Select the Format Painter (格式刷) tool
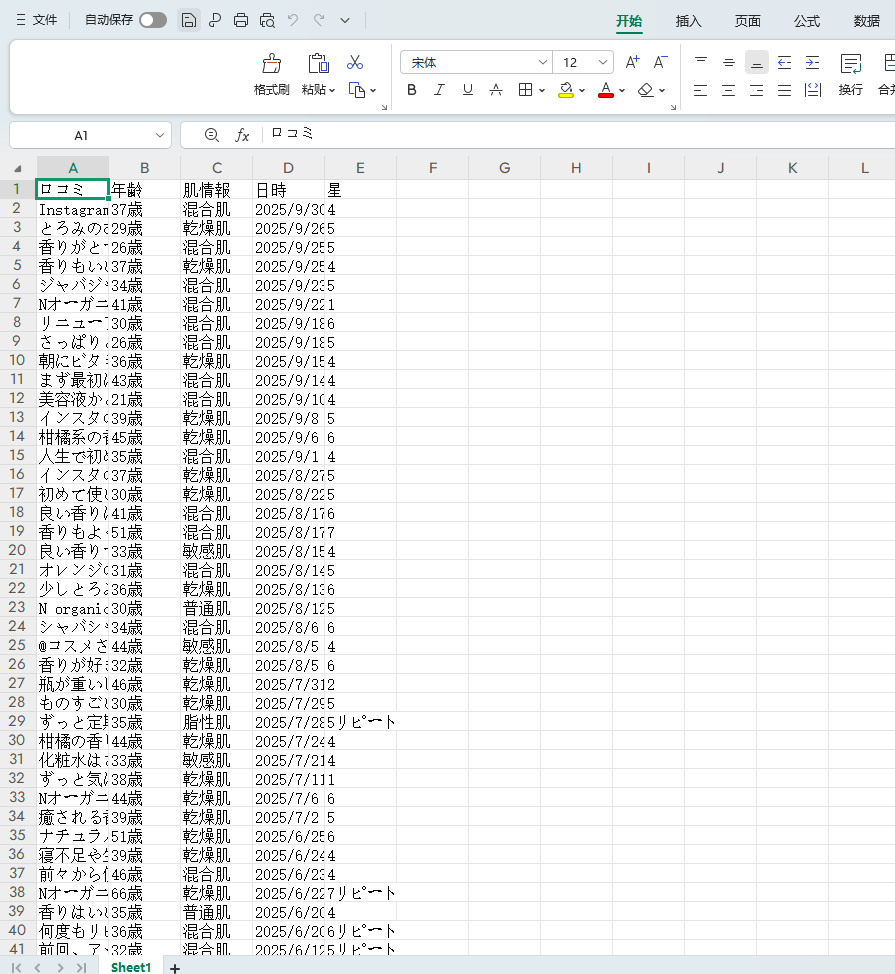Screen dimensions: 895x974 point(270,75)
